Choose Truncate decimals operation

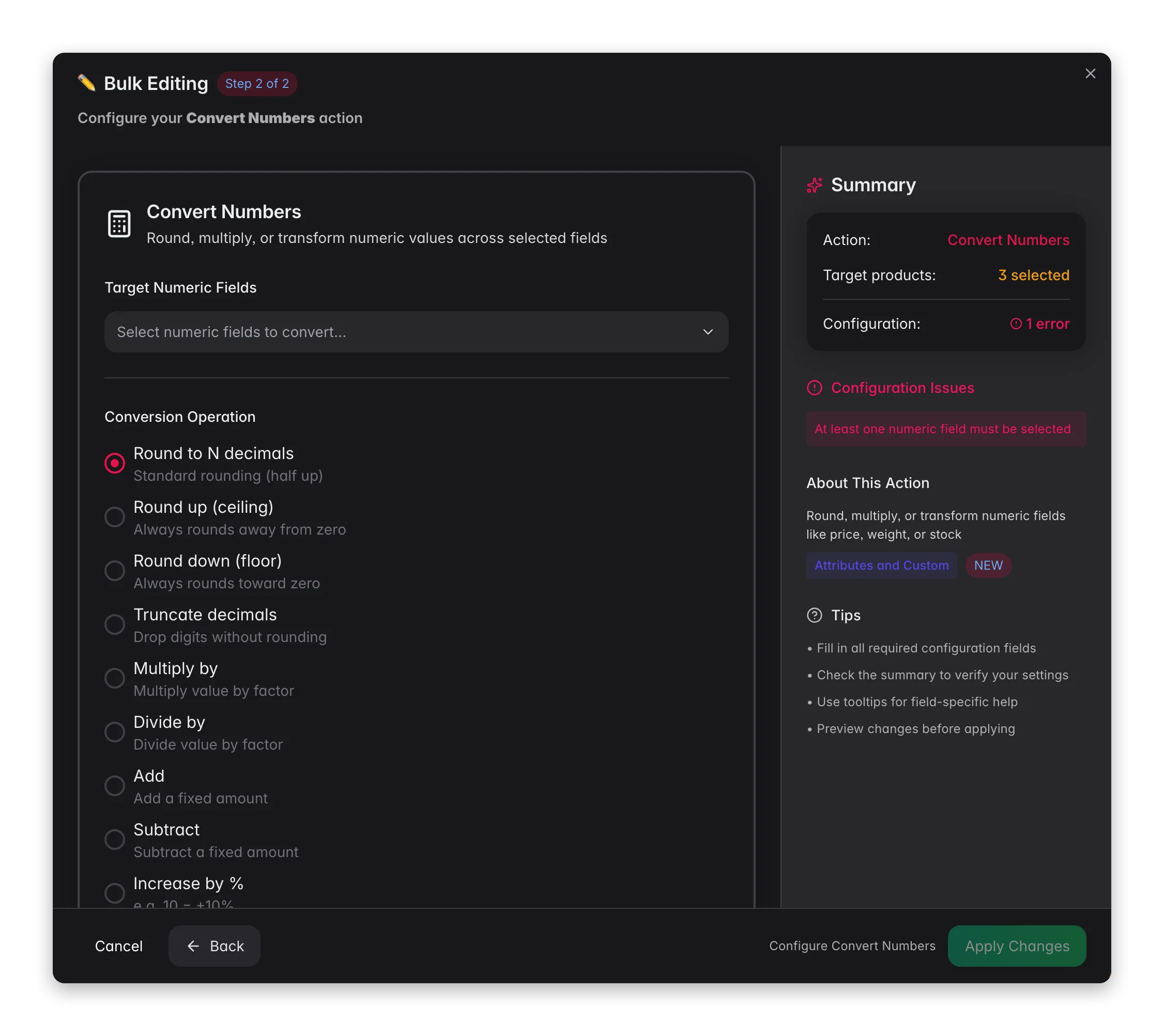point(114,625)
